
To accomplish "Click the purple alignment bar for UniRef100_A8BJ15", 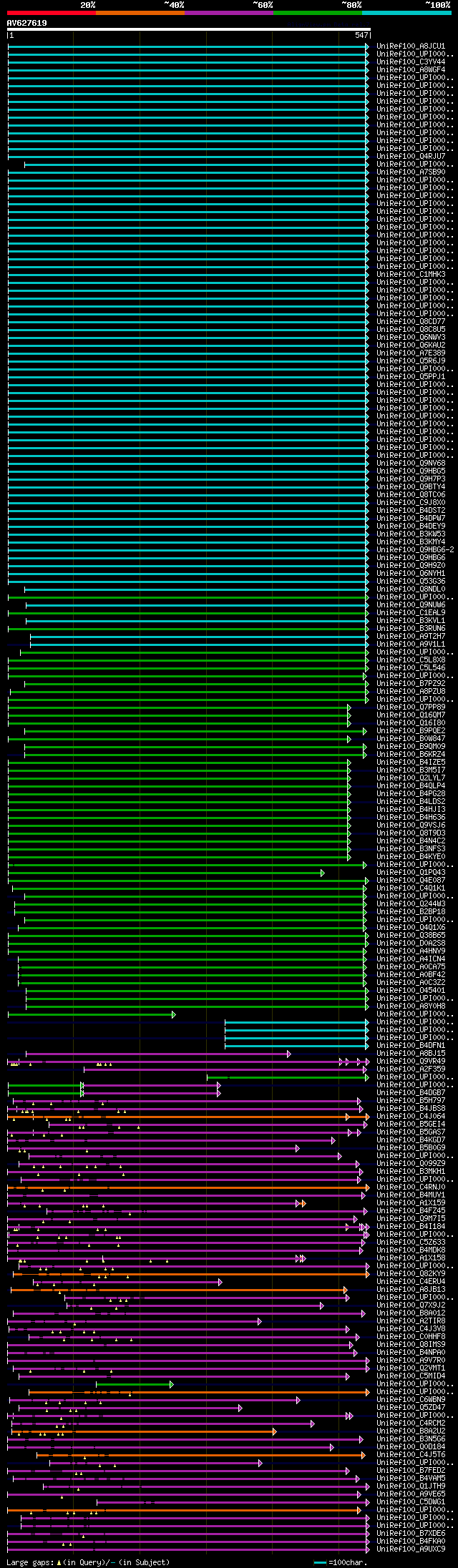I will 158,1054.
